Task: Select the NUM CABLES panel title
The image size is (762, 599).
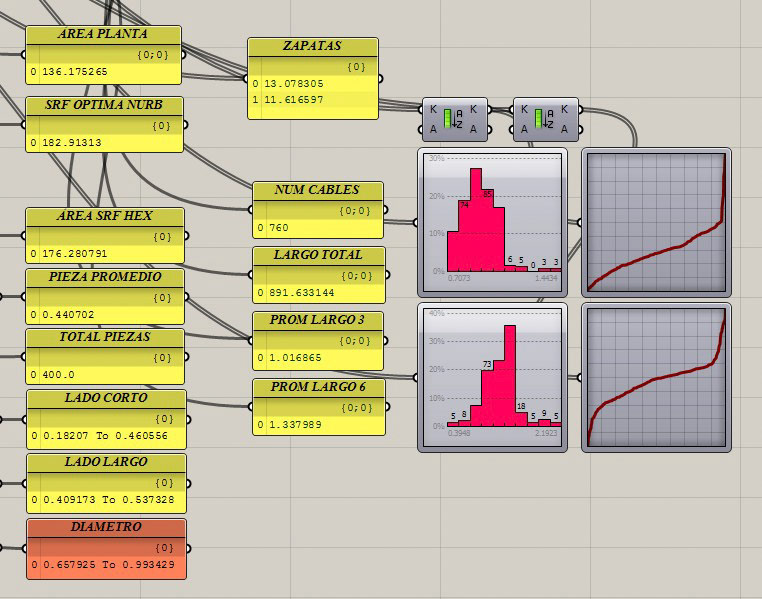Action: [317, 190]
